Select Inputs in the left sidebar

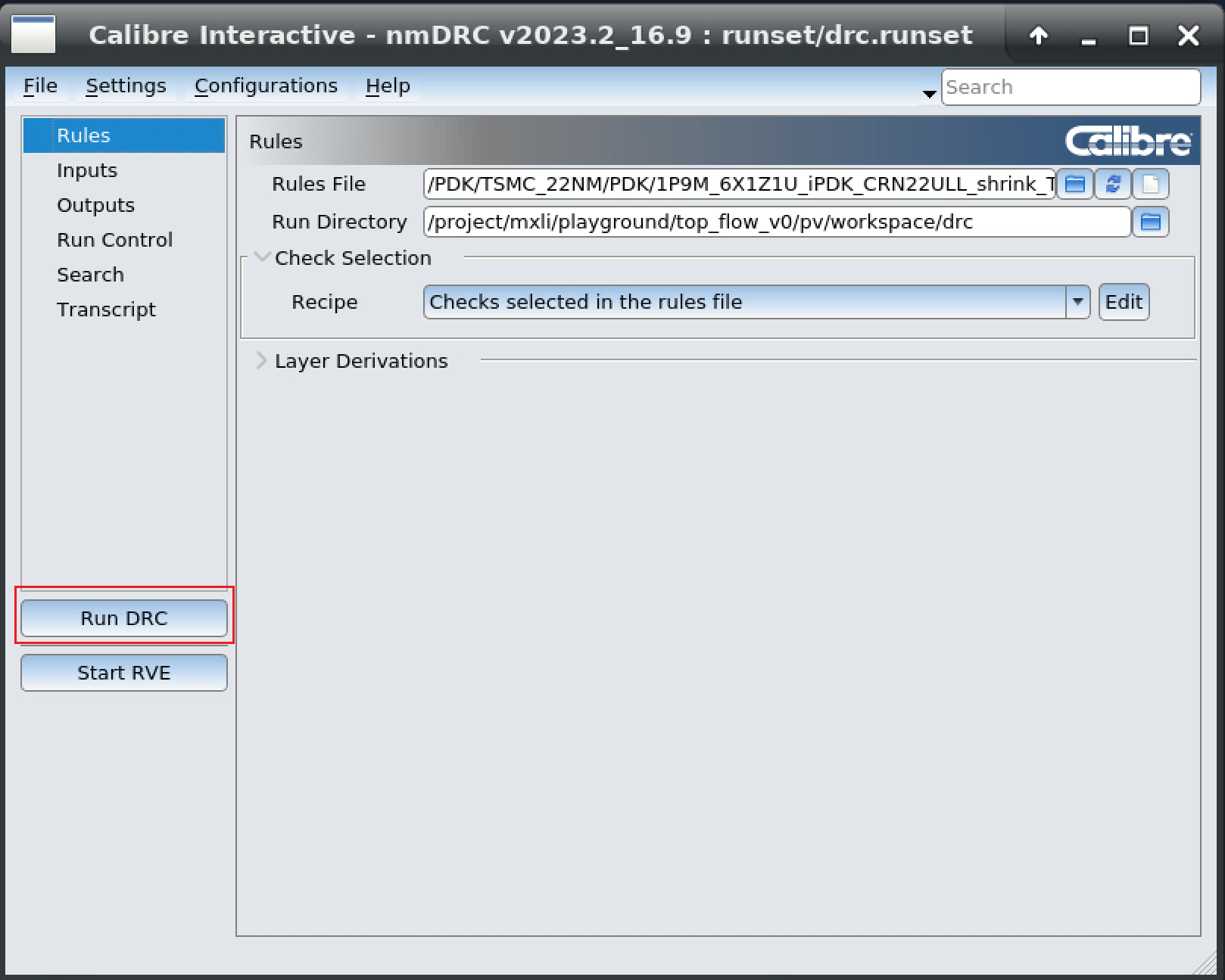pos(87,170)
